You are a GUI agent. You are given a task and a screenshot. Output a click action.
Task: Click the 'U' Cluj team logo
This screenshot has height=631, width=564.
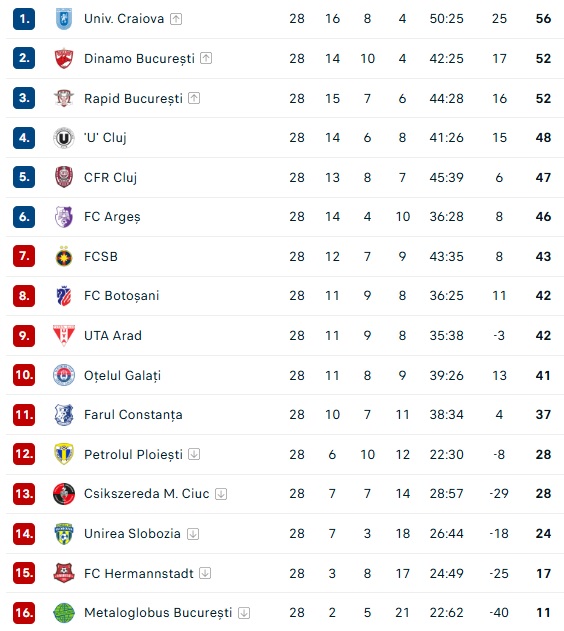coord(64,138)
